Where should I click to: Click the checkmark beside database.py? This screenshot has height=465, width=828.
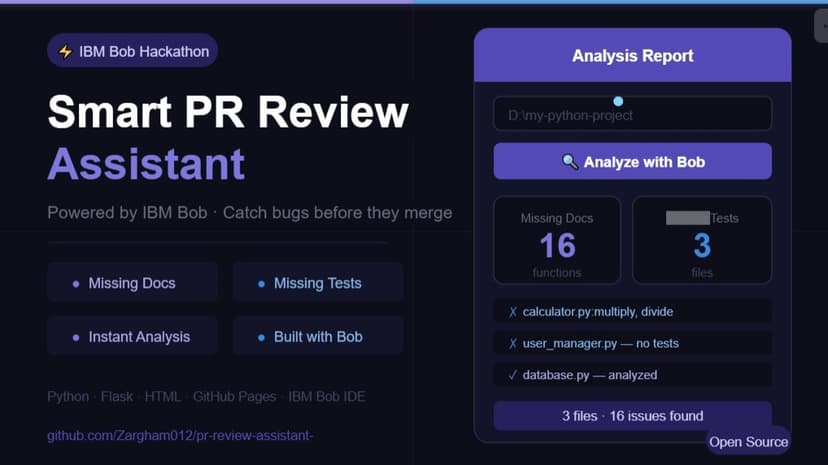click(512, 375)
